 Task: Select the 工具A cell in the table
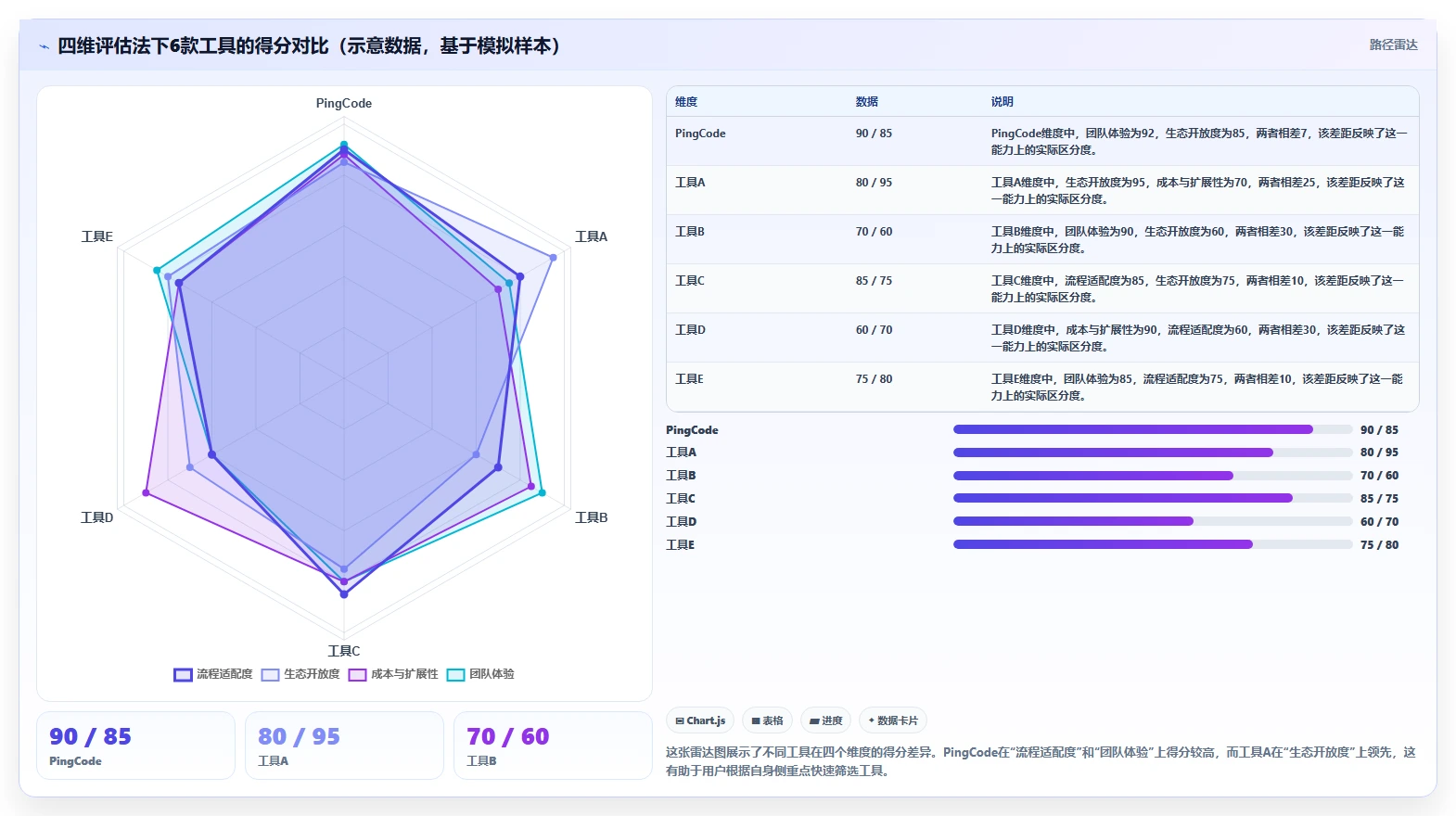click(690, 183)
